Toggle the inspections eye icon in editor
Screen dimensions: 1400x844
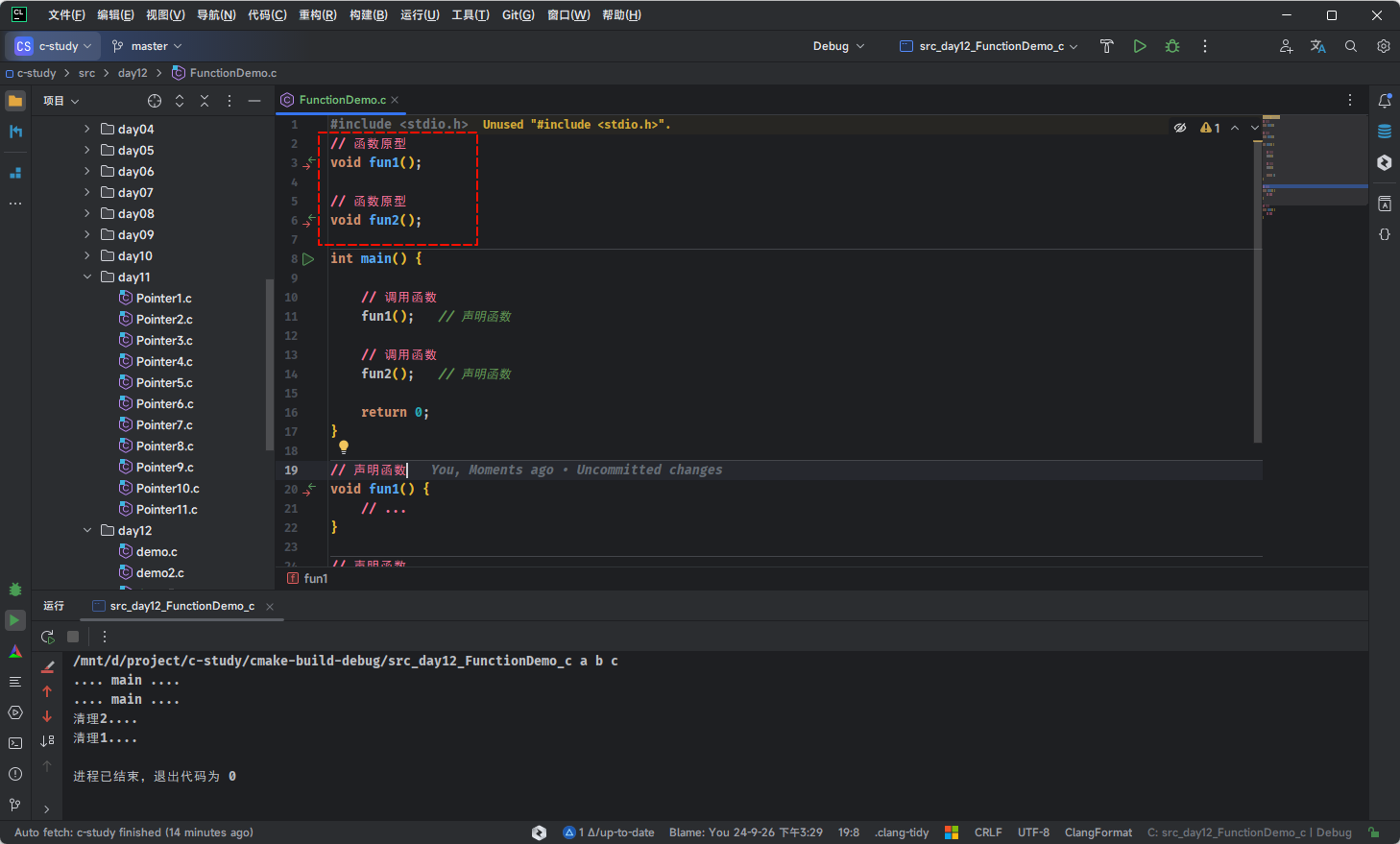[1180, 128]
